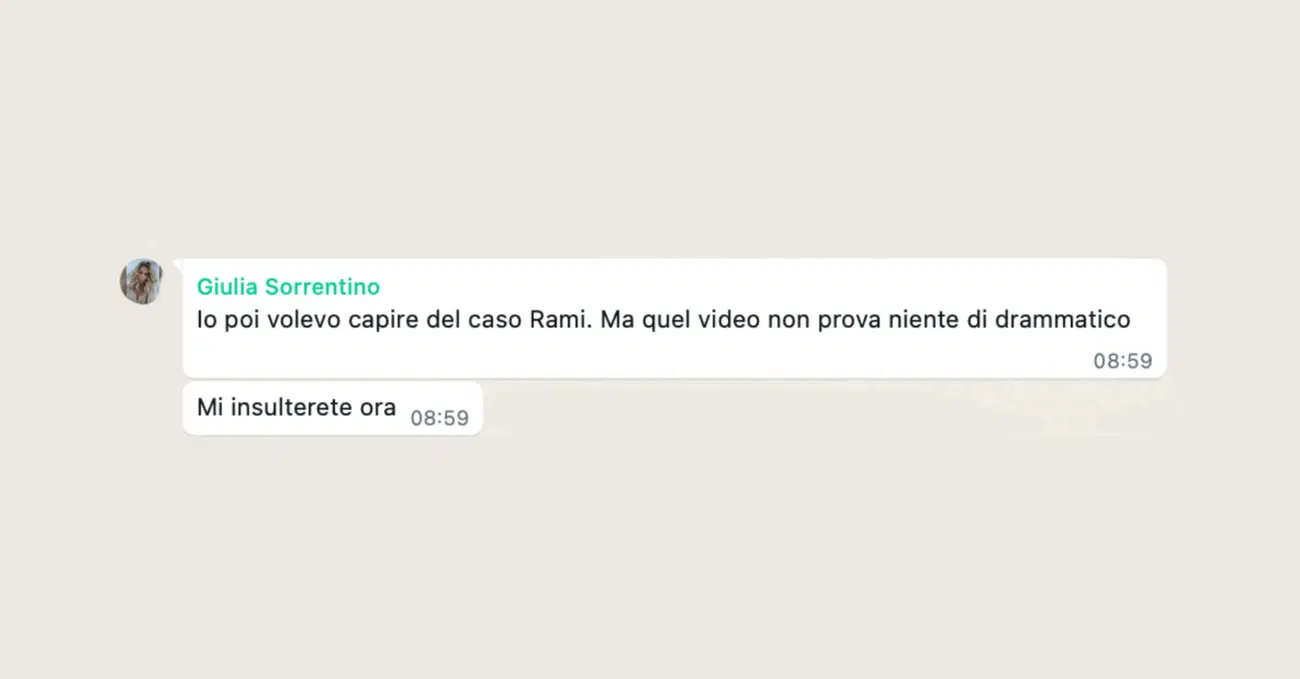Viewport: 1300px width, 679px height.
Task: Click the word "video" in the first message
Action: (x=732, y=320)
